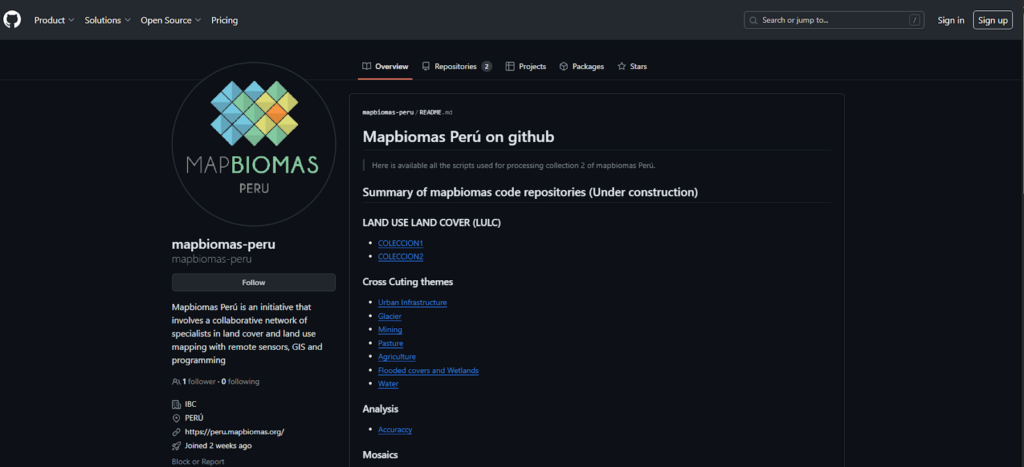Click the rocket icon beside Joined date
1024x467 pixels.
176,445
